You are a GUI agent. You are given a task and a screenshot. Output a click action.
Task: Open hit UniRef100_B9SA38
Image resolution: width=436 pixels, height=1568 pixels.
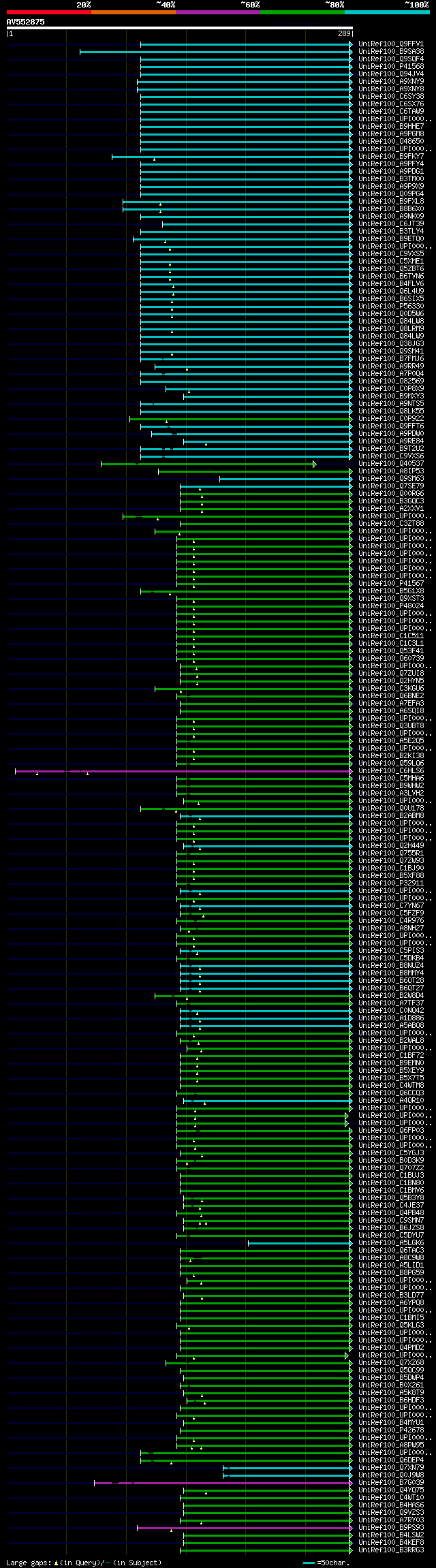click(391, 52)
